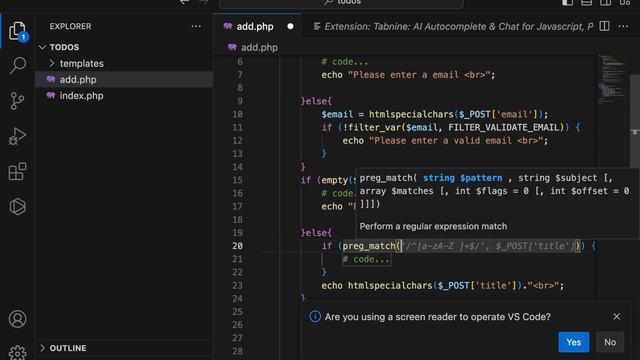Screen dimensions: 640x360
Task: Click the 'Please enter a email' string
Action: point(418,75)
